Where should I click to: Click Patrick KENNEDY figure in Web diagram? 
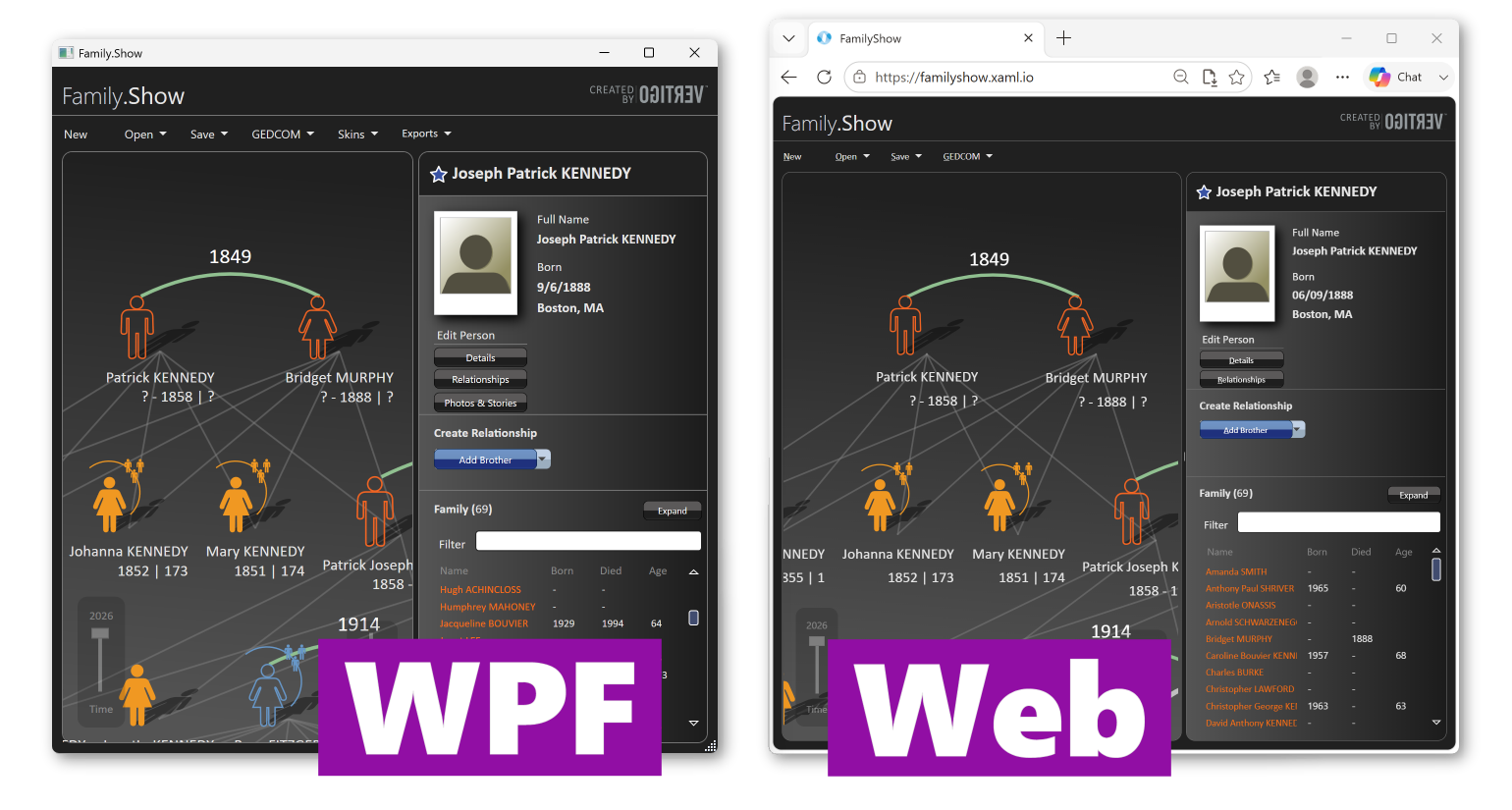(x=905, y=325)
